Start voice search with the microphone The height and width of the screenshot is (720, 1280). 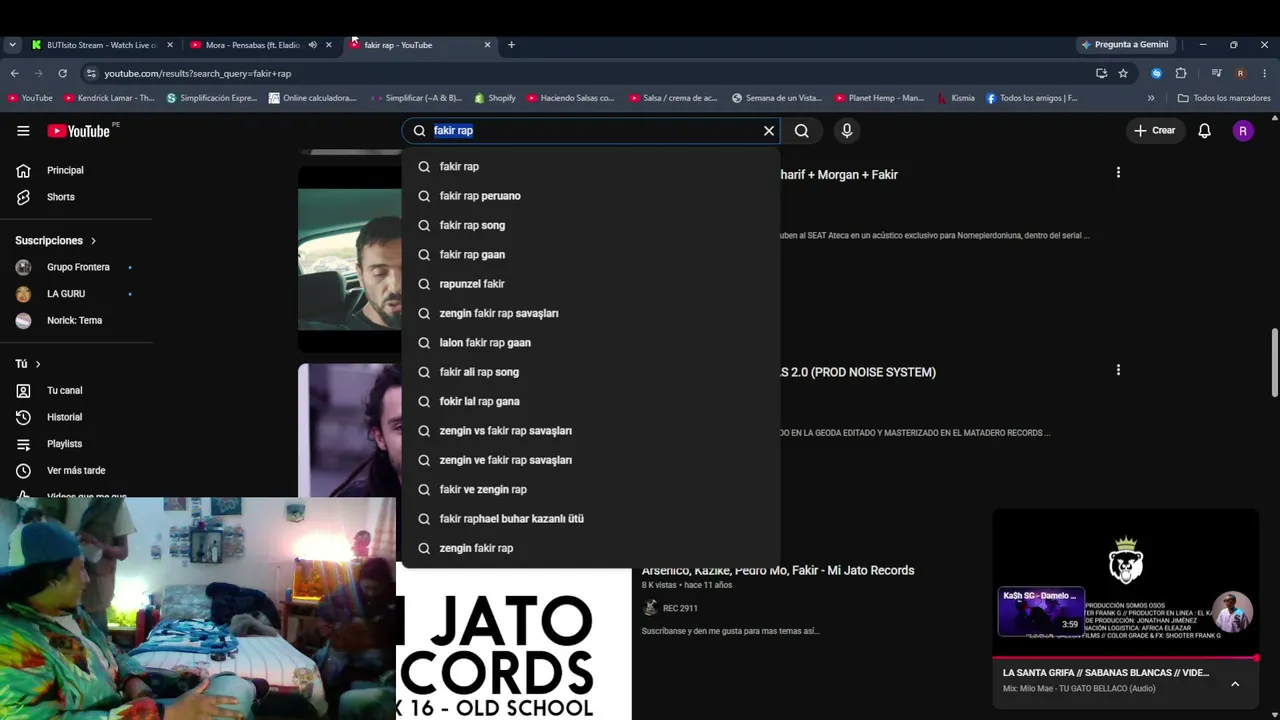(x=847, y=131)
